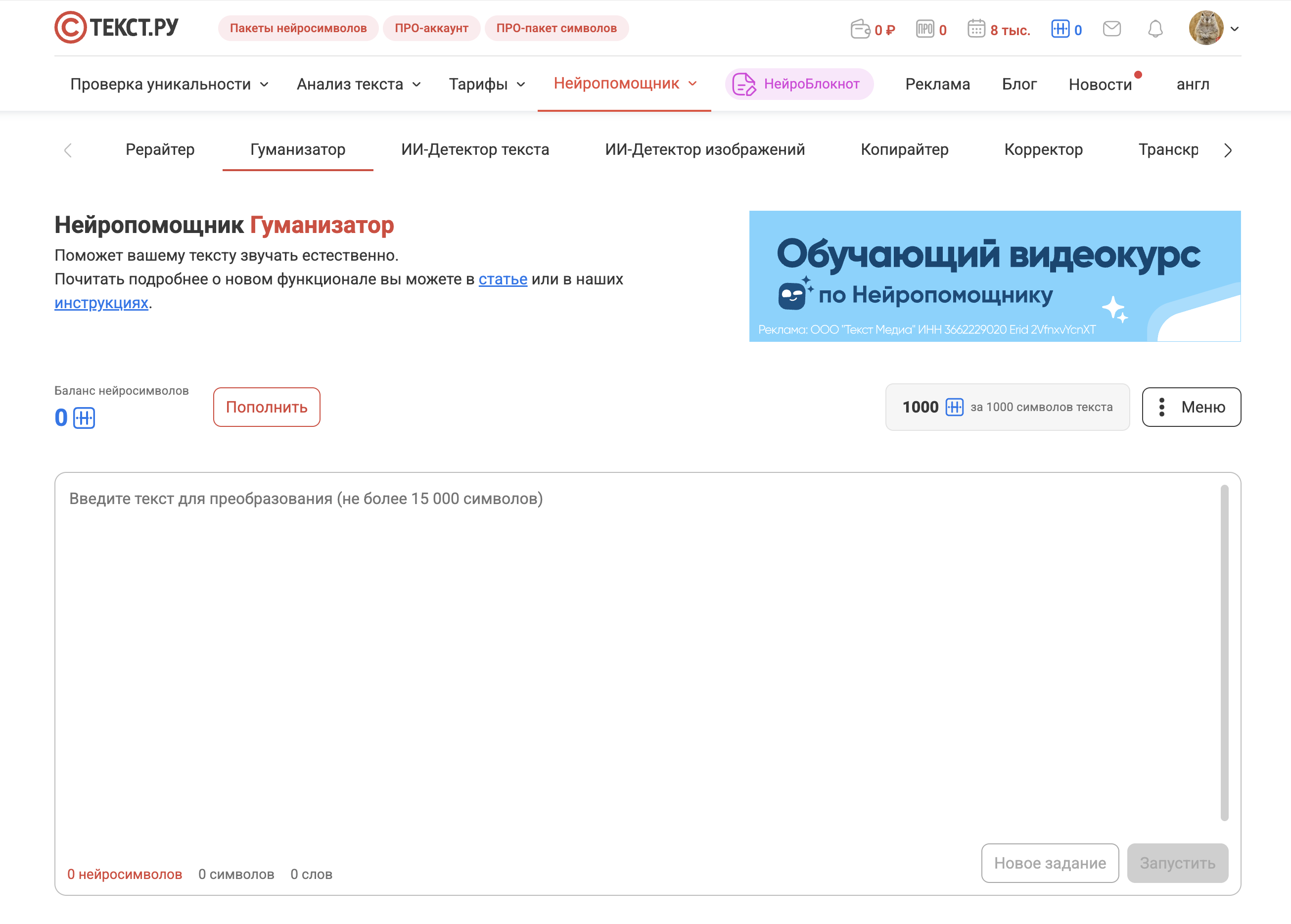Open the Text.ru logo homepage
This screenshot has height=924, width=1291.
pyautogui.click(x=117, y=27)
